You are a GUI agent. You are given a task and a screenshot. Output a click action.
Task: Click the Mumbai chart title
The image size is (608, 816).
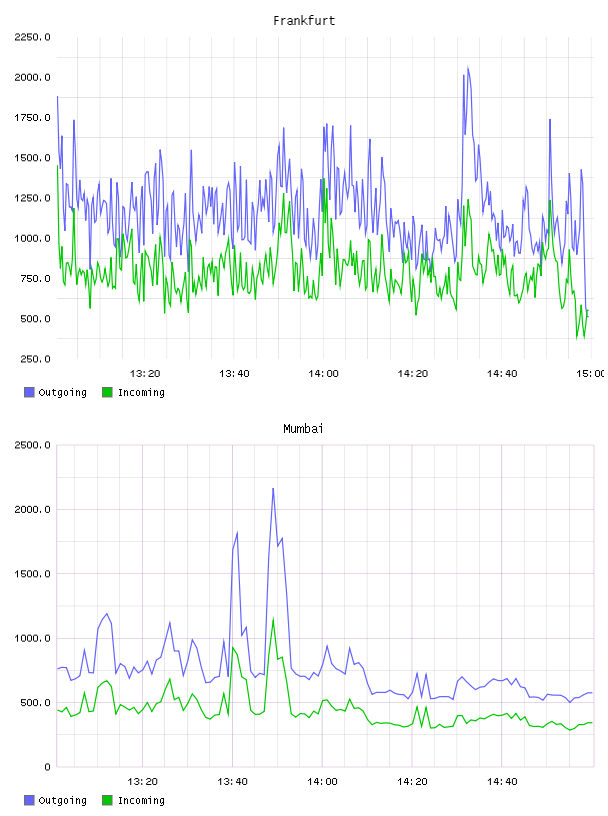point(303,429)
